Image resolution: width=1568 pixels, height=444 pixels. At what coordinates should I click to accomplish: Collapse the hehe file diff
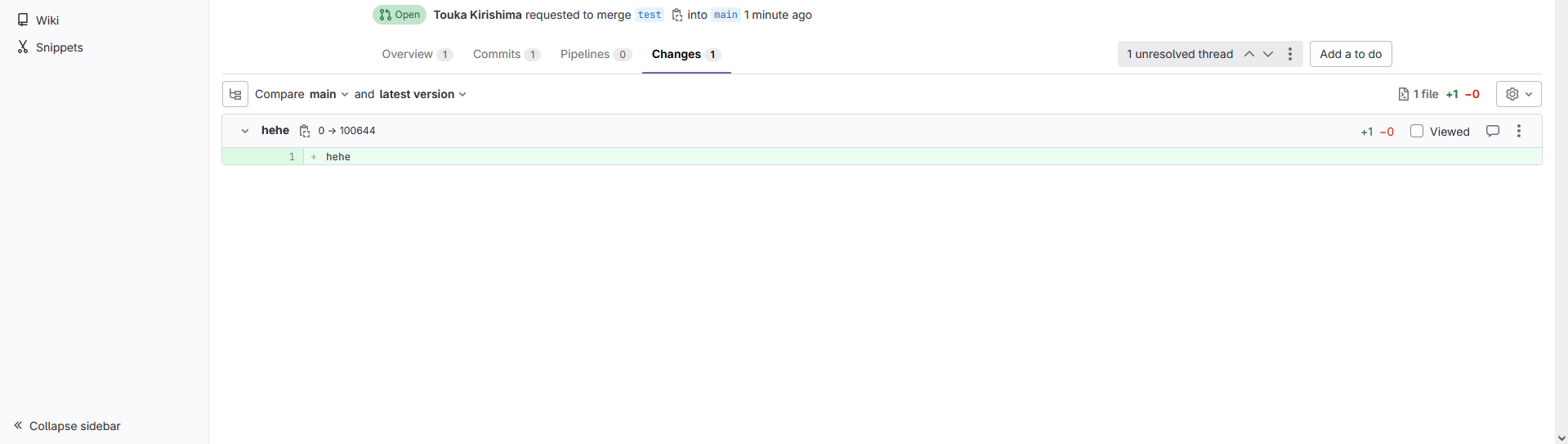244,131
